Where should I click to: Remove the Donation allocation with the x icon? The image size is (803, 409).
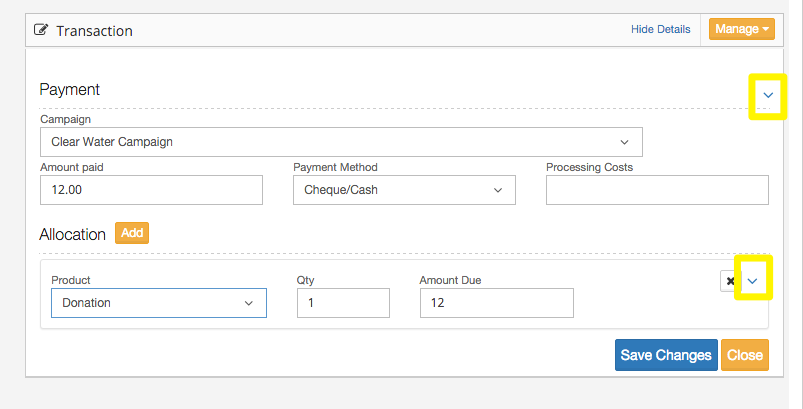pyautogui.click(x=728, y=282)
